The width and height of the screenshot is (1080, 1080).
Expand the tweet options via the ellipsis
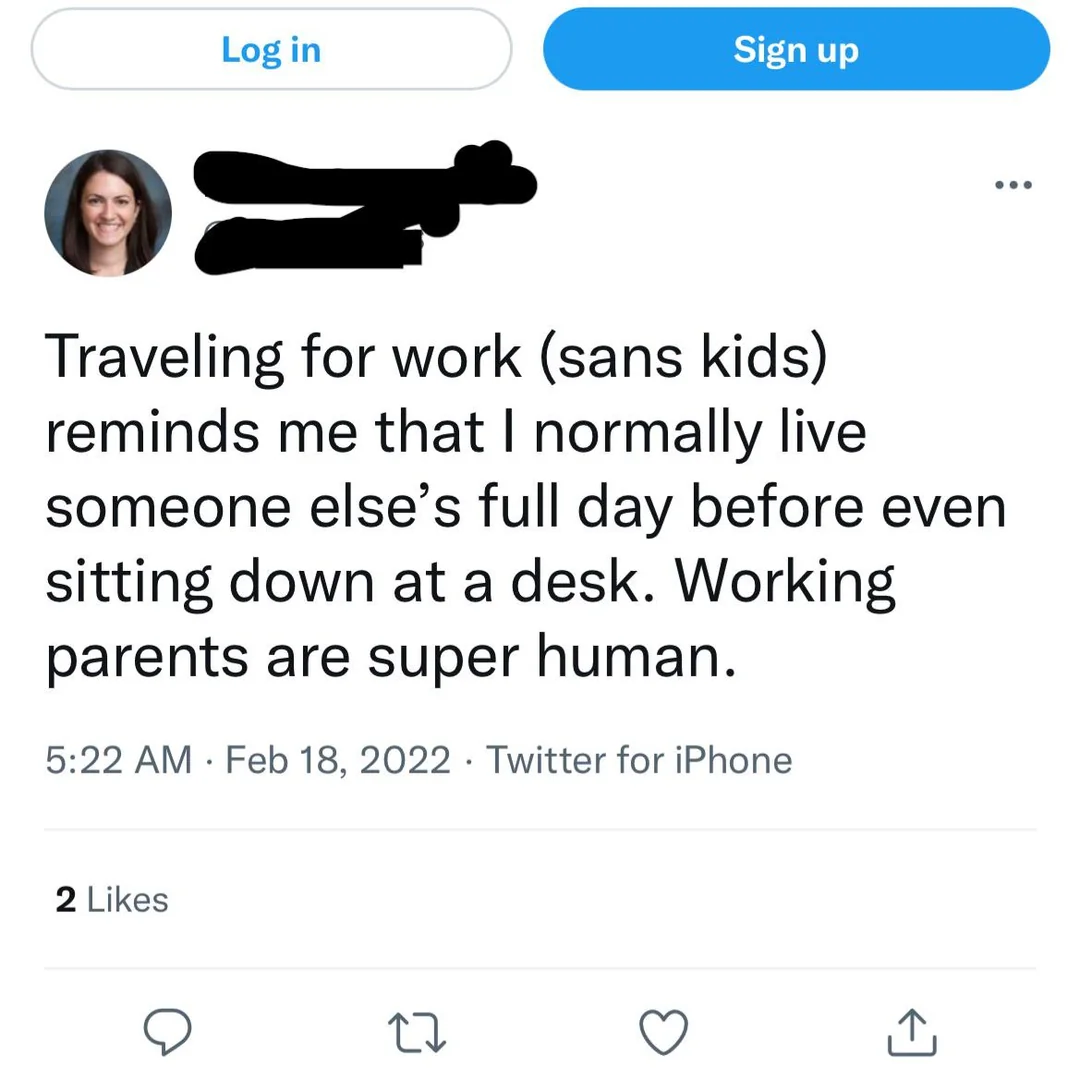click(1013, 183)
